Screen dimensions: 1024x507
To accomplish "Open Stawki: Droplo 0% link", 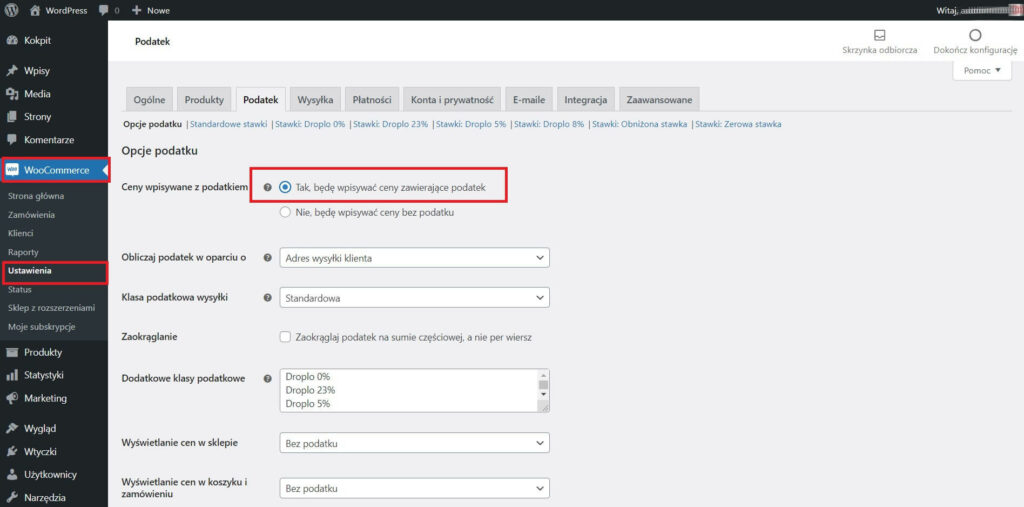I will [x=310, y=124].
